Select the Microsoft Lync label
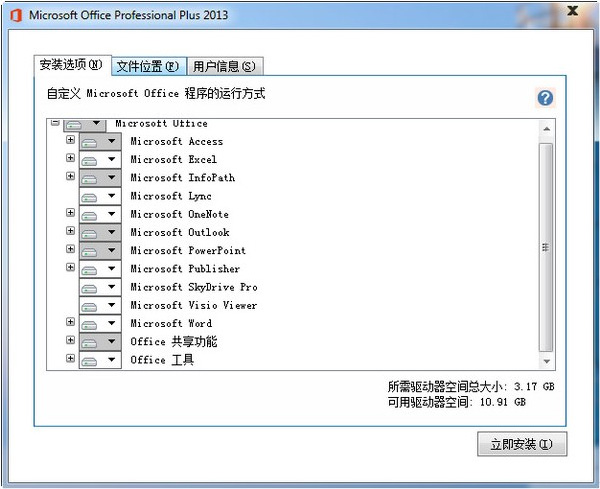The width and height of the screenshot is (600, 489). click(171, 196)
